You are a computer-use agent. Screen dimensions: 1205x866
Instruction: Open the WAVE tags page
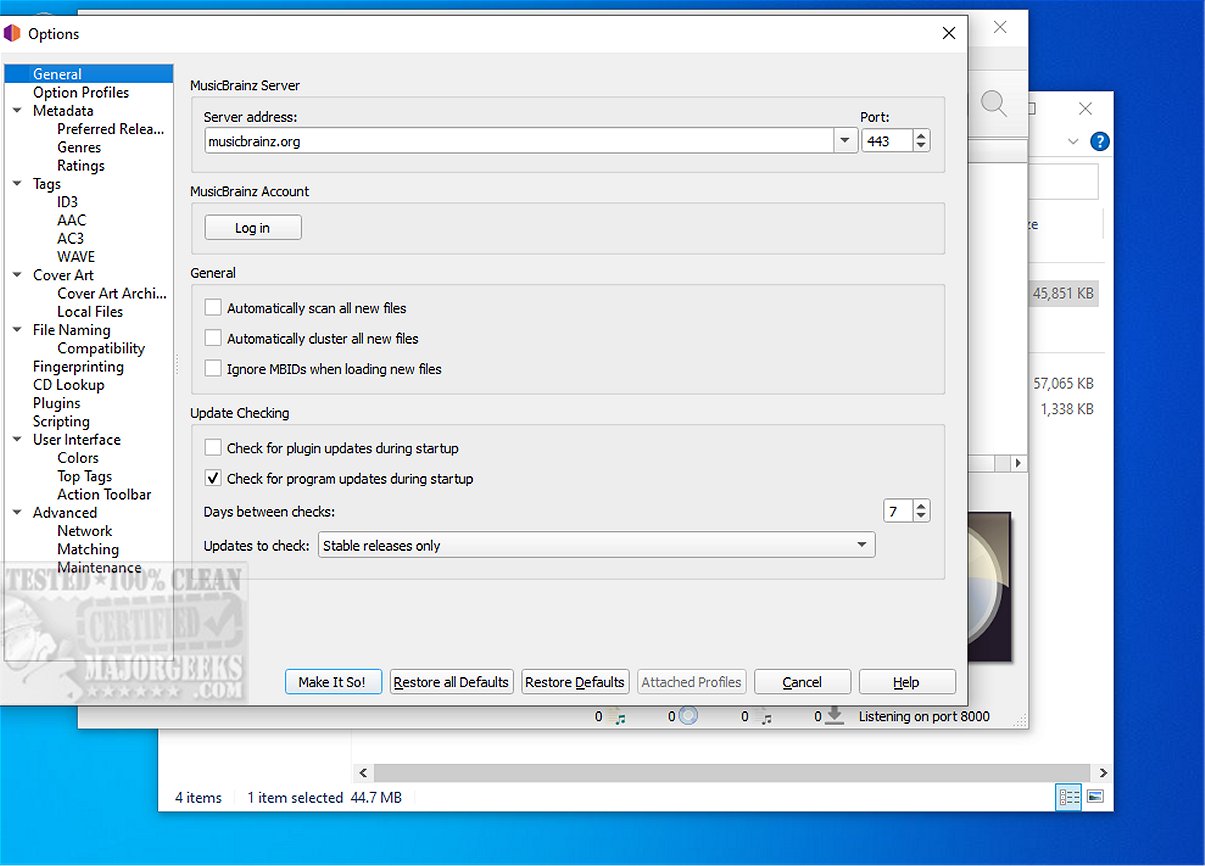pyautogui.click(x=76, y=257)
